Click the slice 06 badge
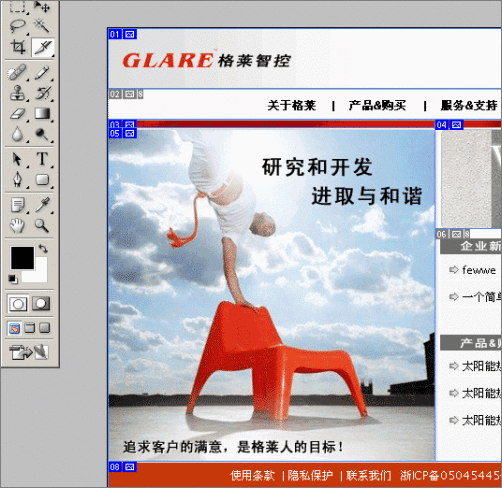This screenshot has width=502, height=488. coord(441,234)
